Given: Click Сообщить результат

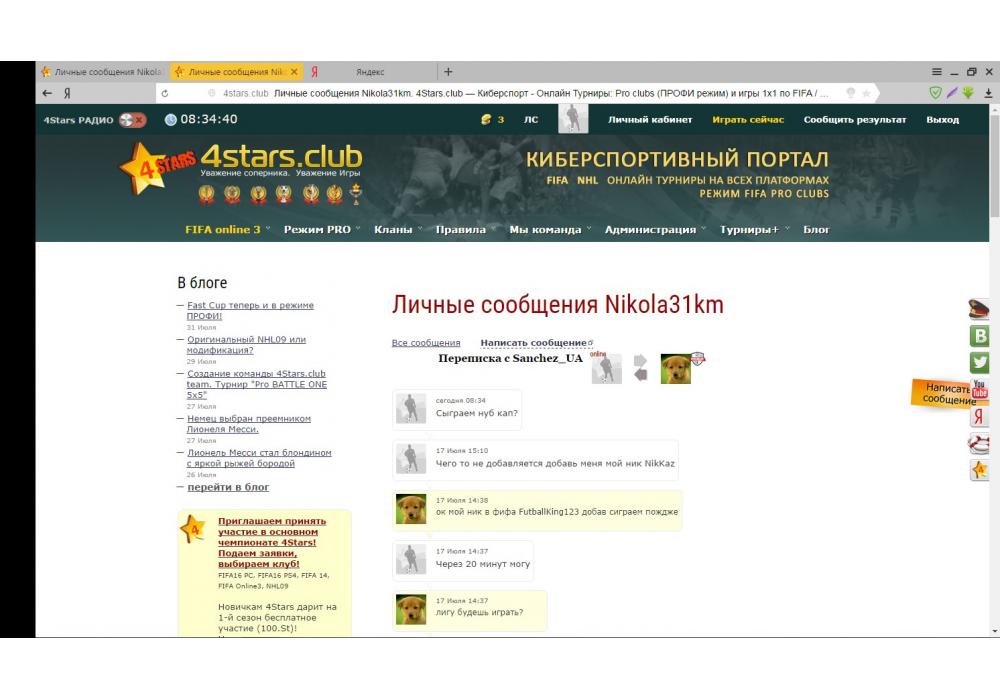Looking at the screenshot, I should (855, 120).
